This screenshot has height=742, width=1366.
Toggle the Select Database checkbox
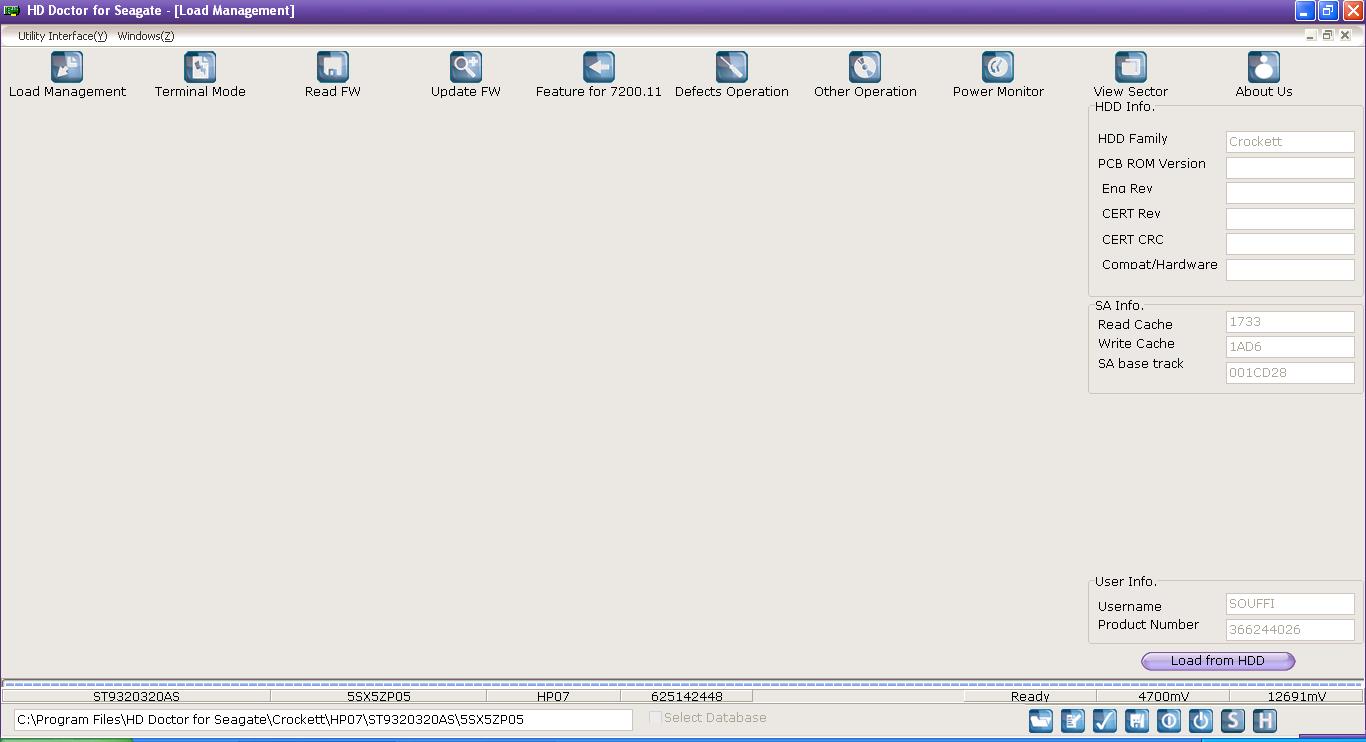click(656, 718)
